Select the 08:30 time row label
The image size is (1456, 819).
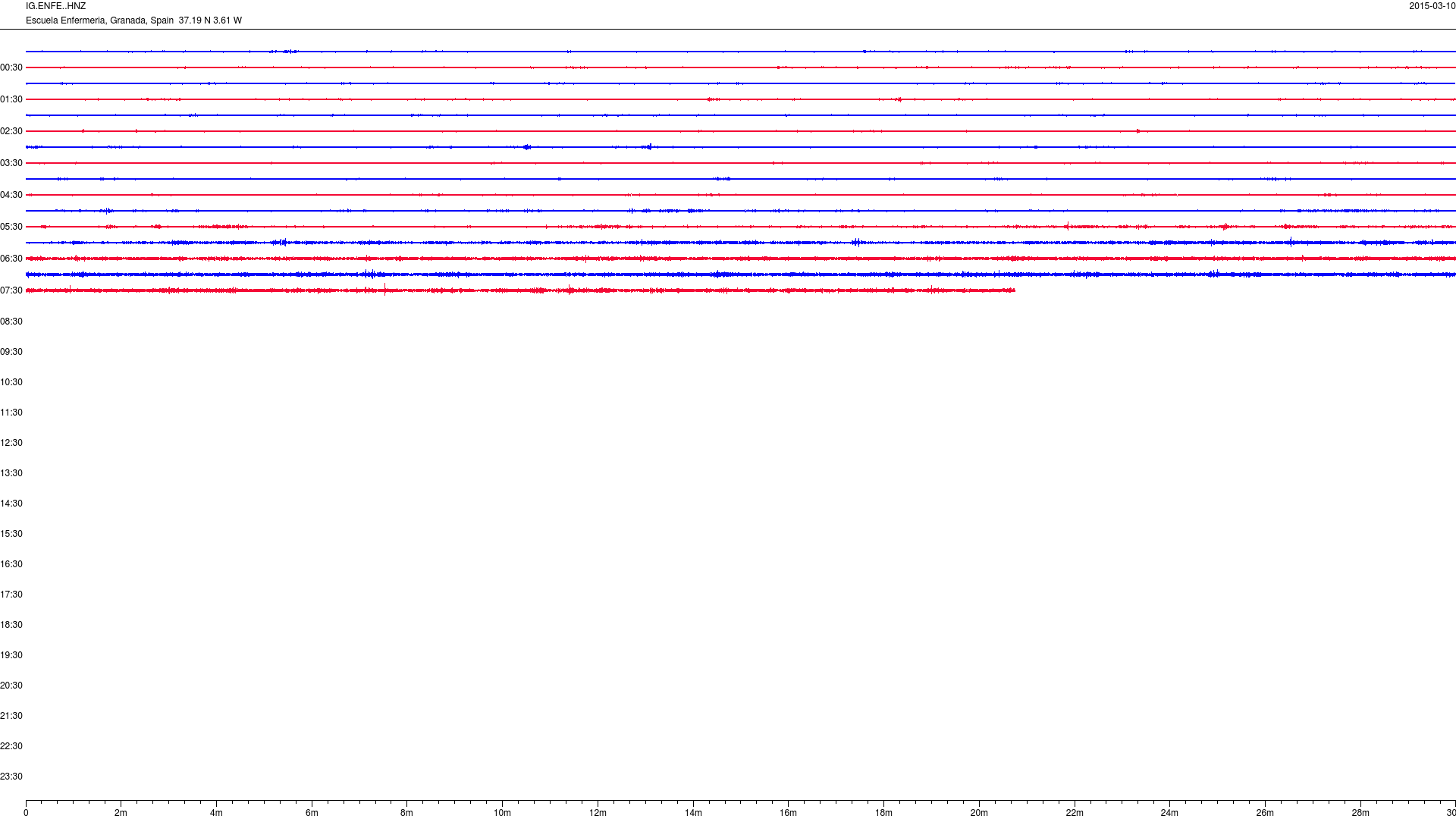click(11, 322)
